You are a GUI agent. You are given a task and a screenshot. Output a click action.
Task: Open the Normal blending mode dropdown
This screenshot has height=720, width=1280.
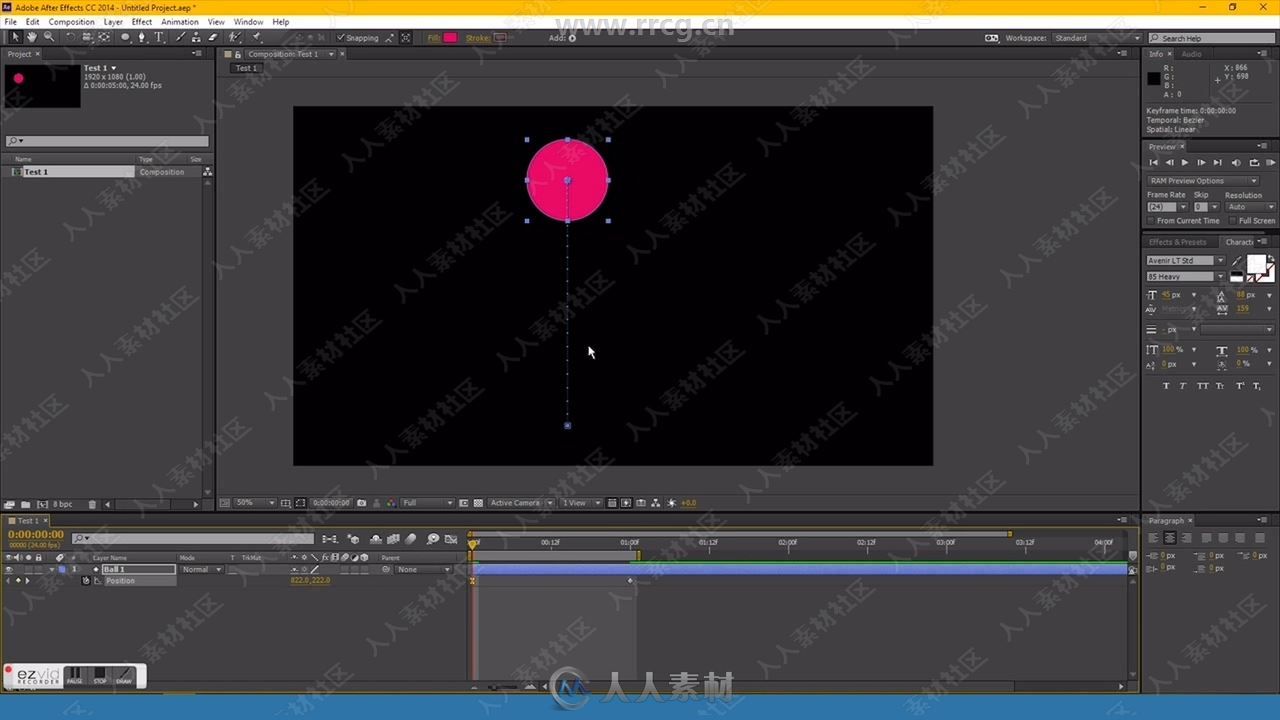202,569
